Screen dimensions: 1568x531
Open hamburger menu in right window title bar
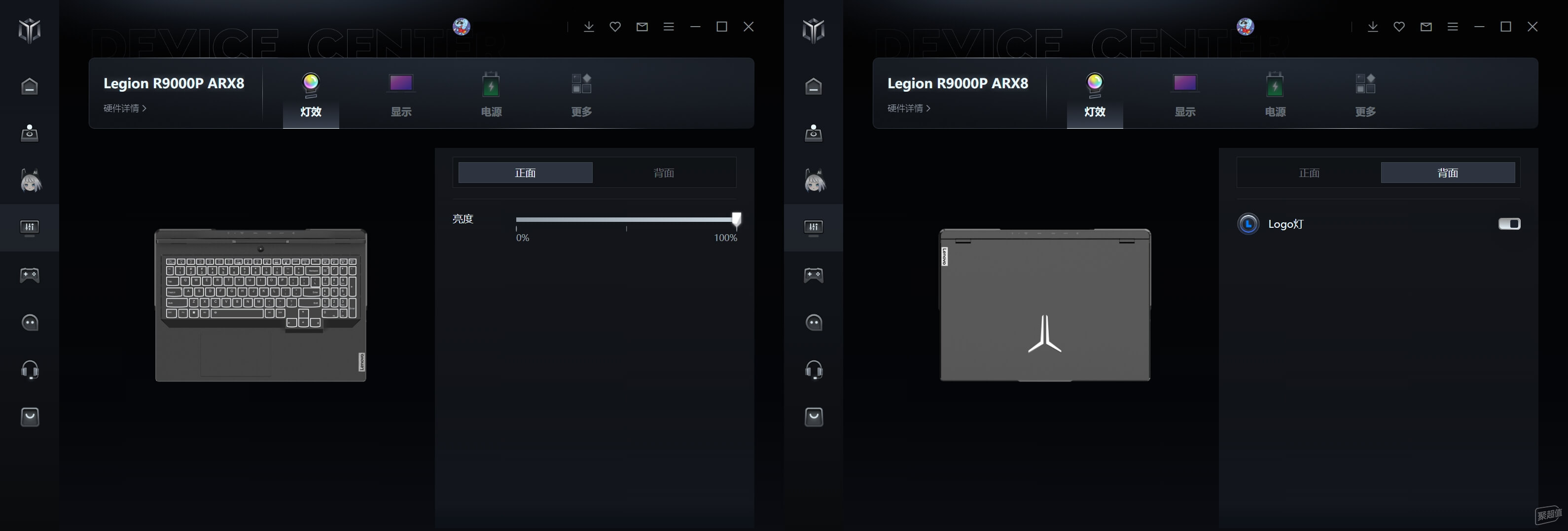pos(1453,27)
